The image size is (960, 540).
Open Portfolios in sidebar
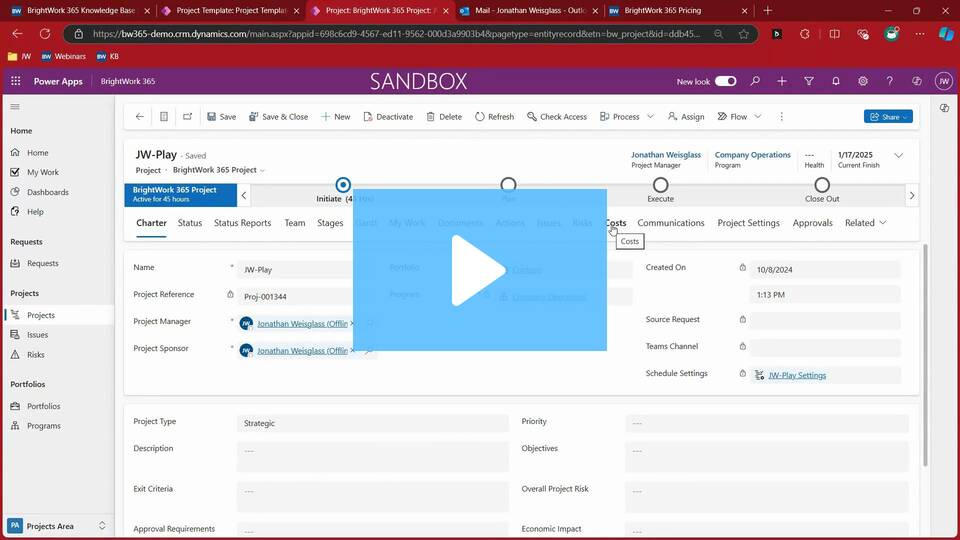coord(43,406)
